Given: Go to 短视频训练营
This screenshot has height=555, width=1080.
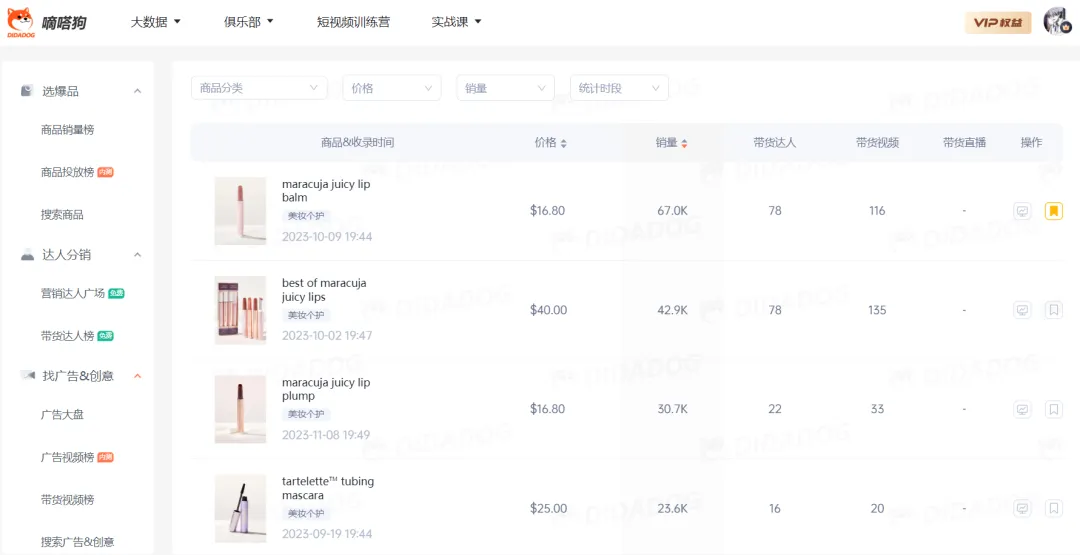Looking at the screenshot, I should [353, 22].
